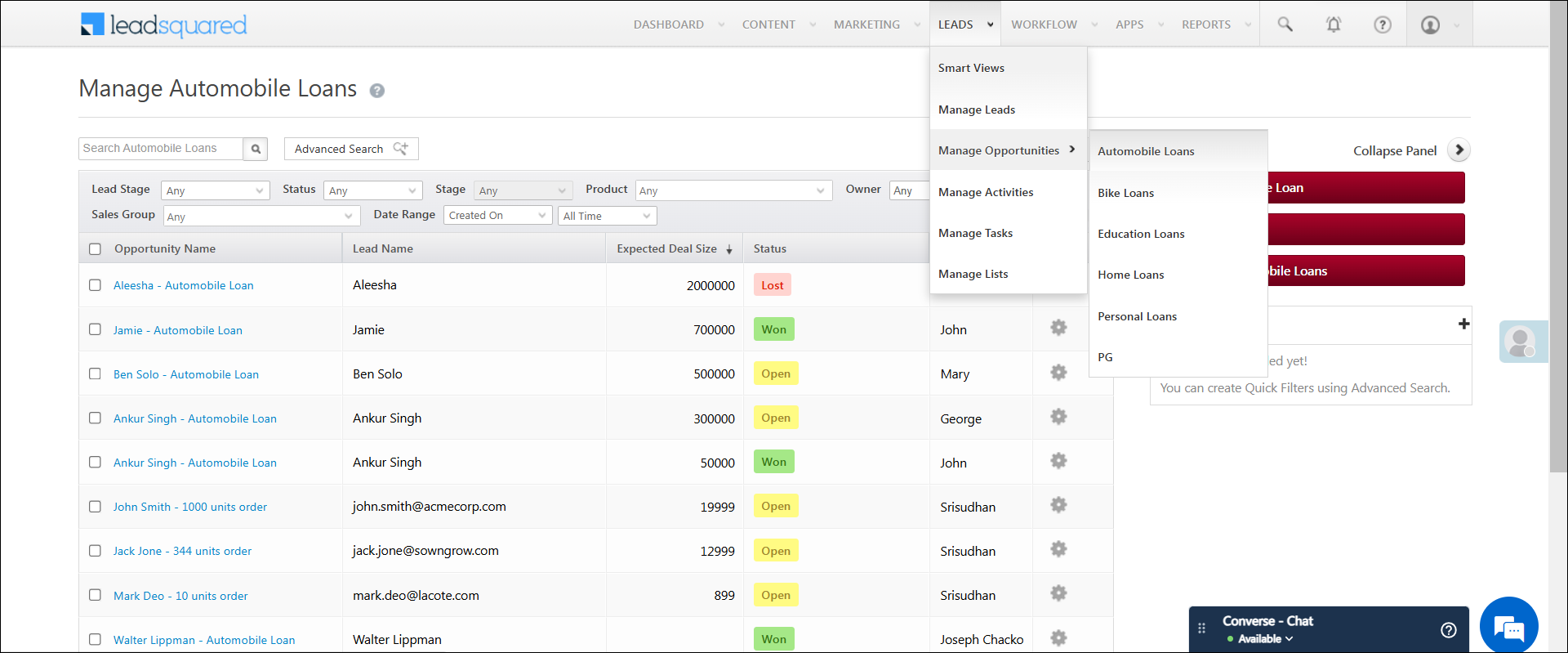The image size is (1568, 653).
Task: Click the Converse chat drag handle icon
Action: pyautogui.click(x=1201, y=628)
